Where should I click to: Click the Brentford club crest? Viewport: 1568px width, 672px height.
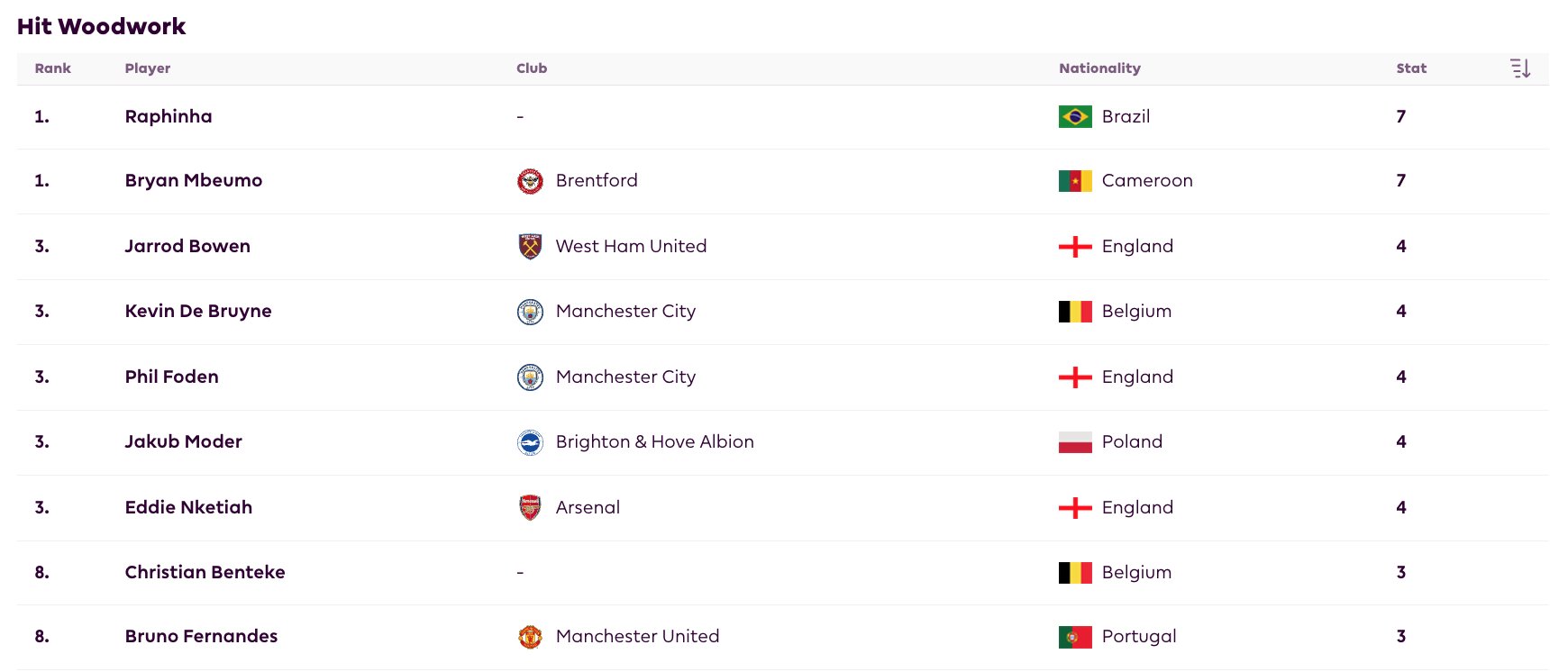(530, 181)
